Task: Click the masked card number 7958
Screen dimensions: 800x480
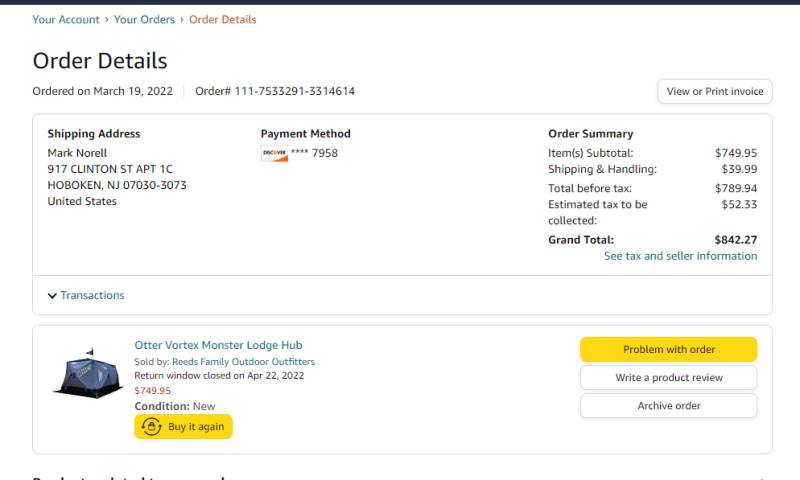Action: point(314,153)
